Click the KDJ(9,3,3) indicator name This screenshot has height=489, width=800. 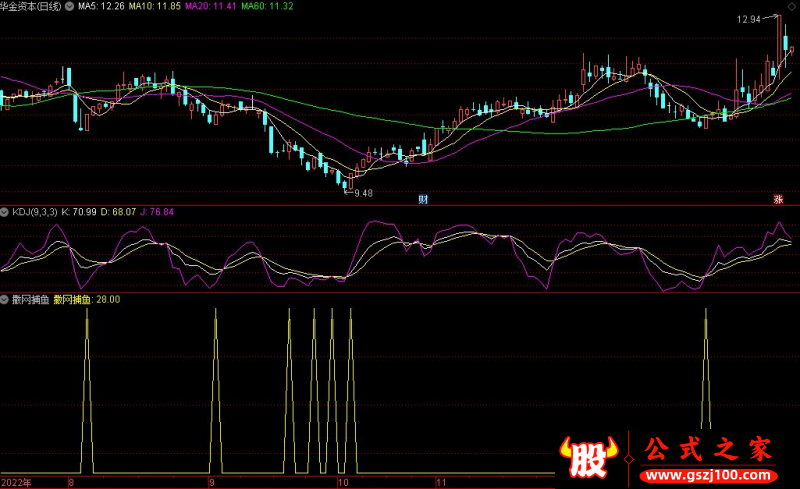[34, 213]
